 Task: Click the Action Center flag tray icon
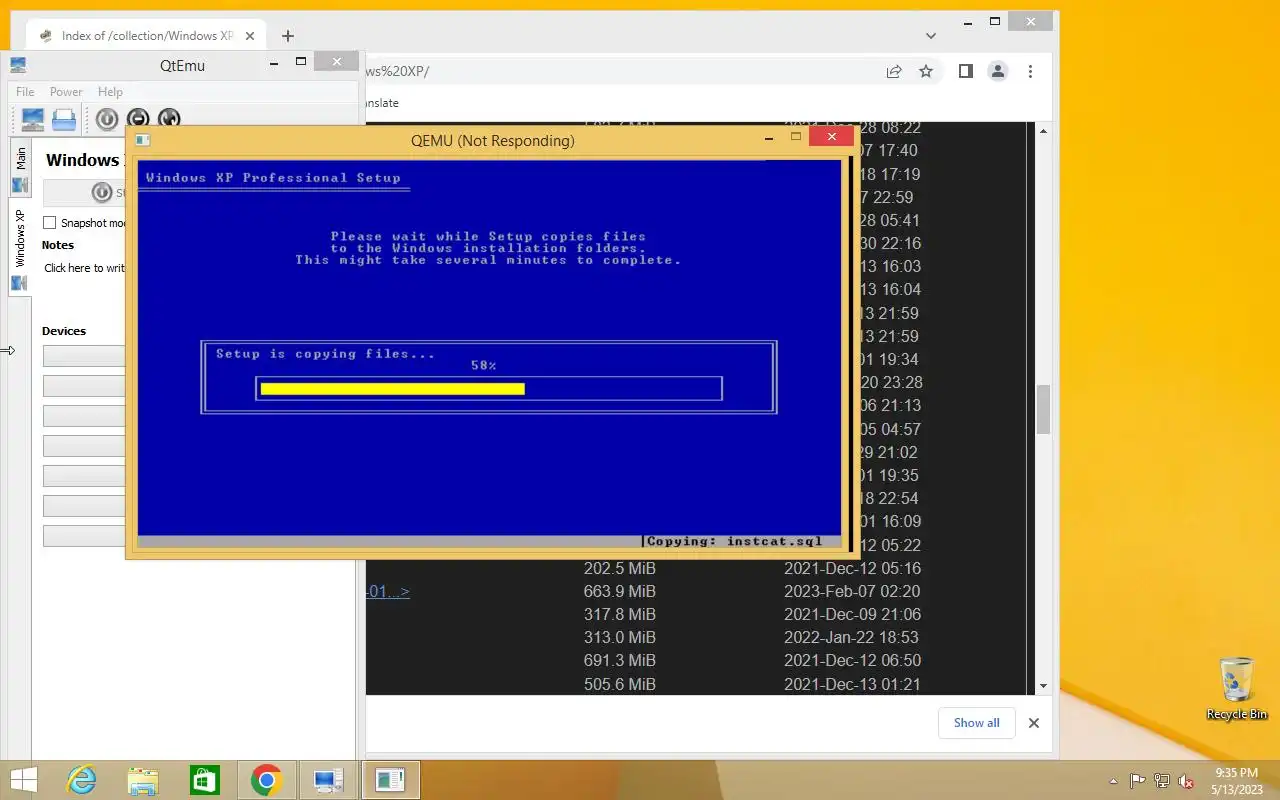click(x=1138, y=781)
